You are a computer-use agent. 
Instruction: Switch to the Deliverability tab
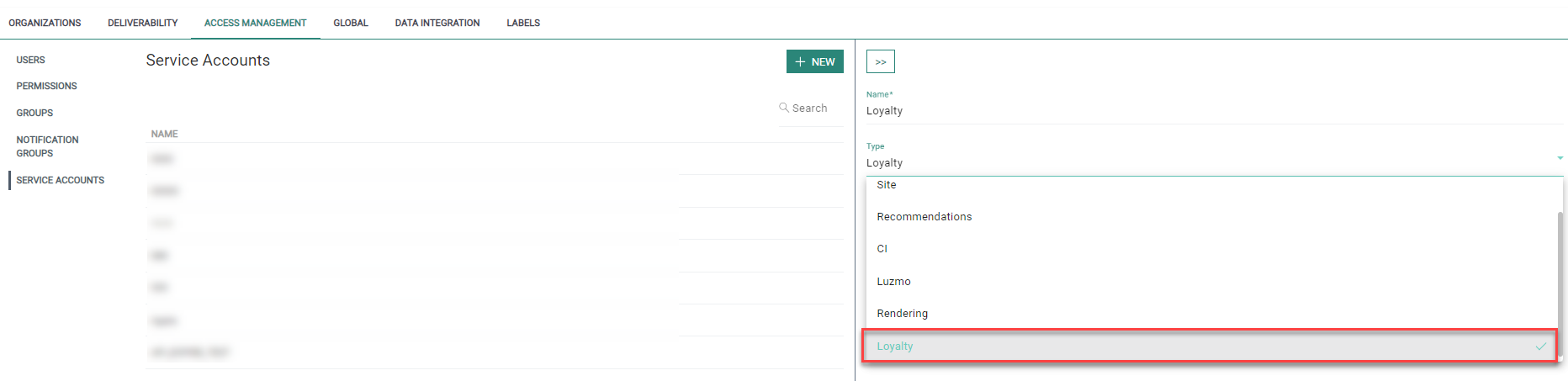point(142,23)
